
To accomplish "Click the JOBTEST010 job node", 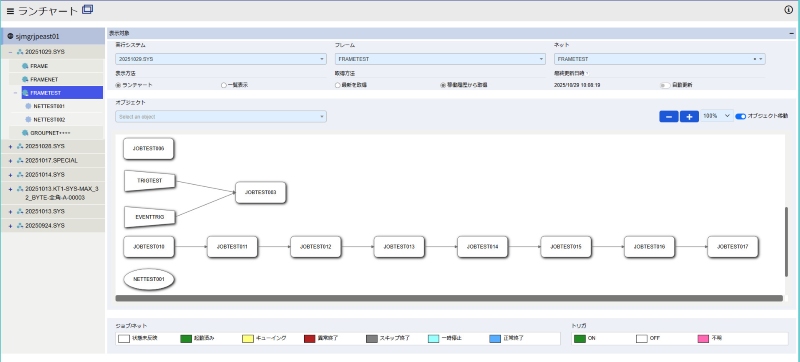I will 149,247.
